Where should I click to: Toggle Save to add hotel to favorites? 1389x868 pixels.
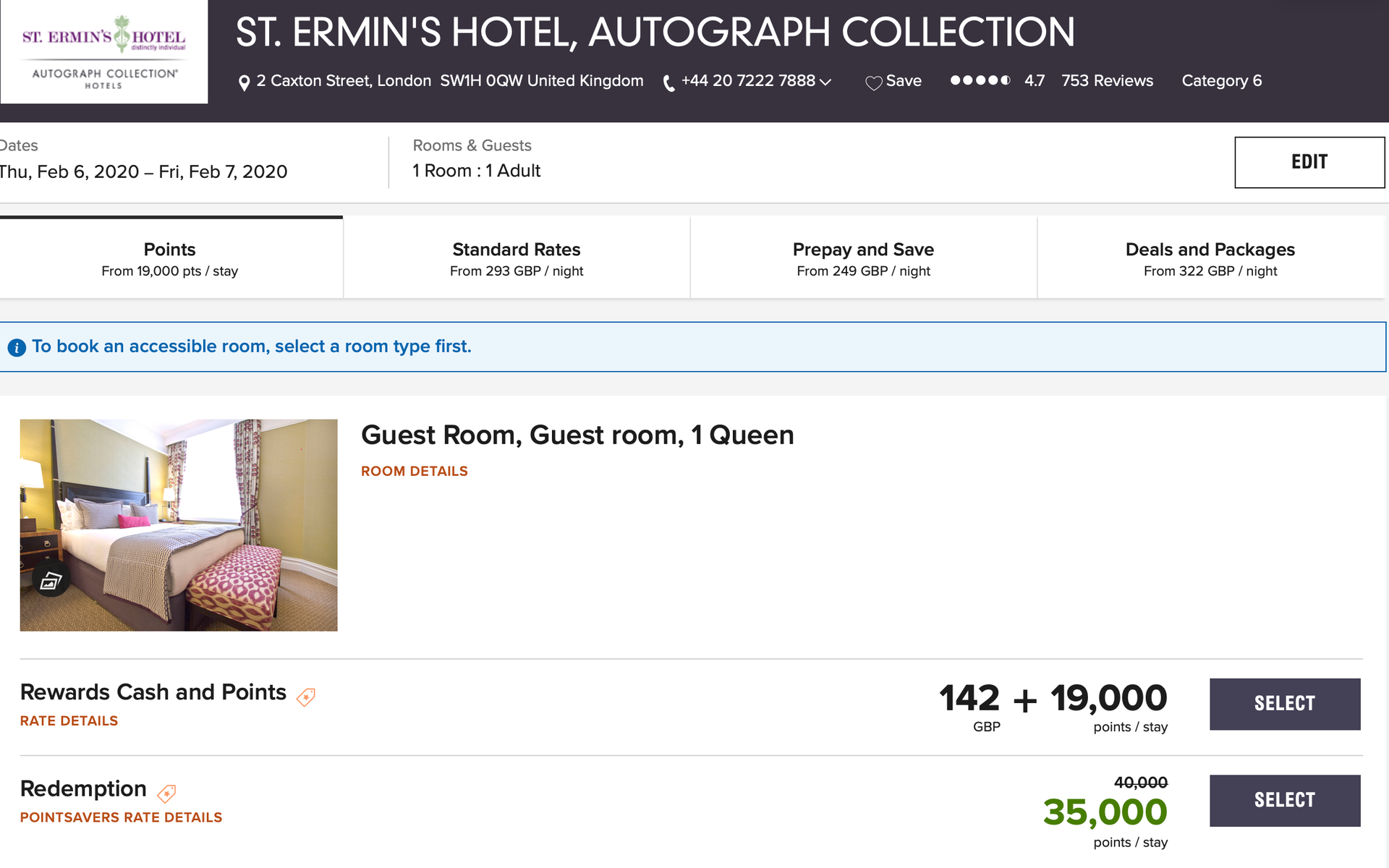[x=893, y=81]
